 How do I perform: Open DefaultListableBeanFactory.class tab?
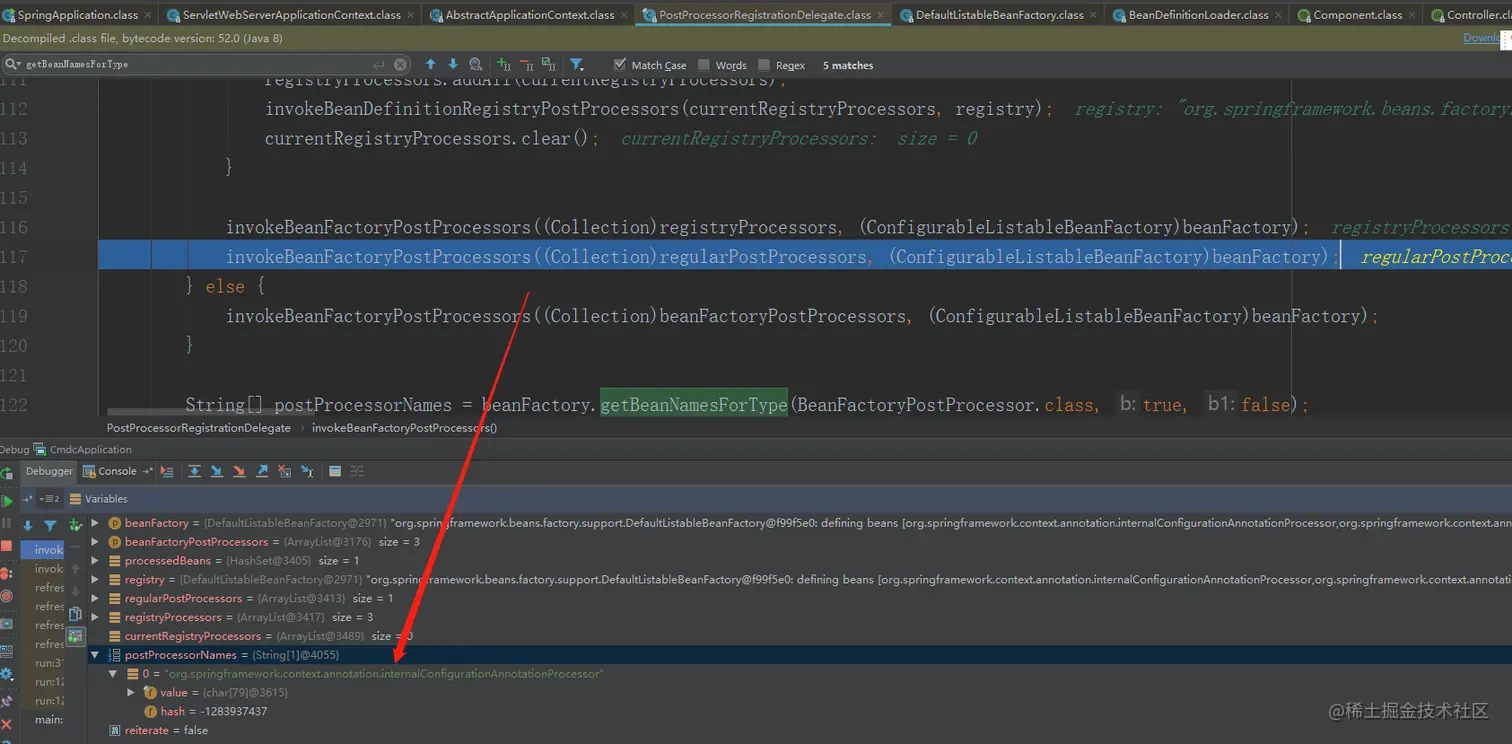click(999, 15)
